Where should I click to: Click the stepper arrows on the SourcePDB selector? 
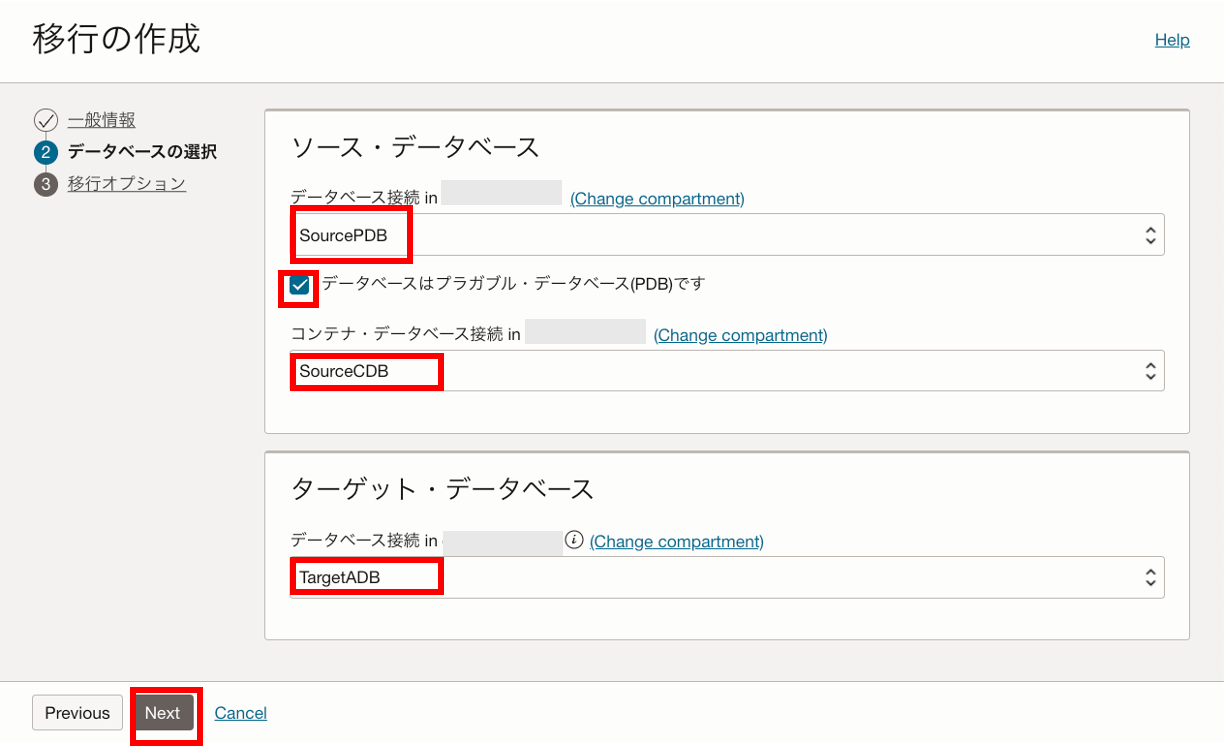pos(1151,234)
